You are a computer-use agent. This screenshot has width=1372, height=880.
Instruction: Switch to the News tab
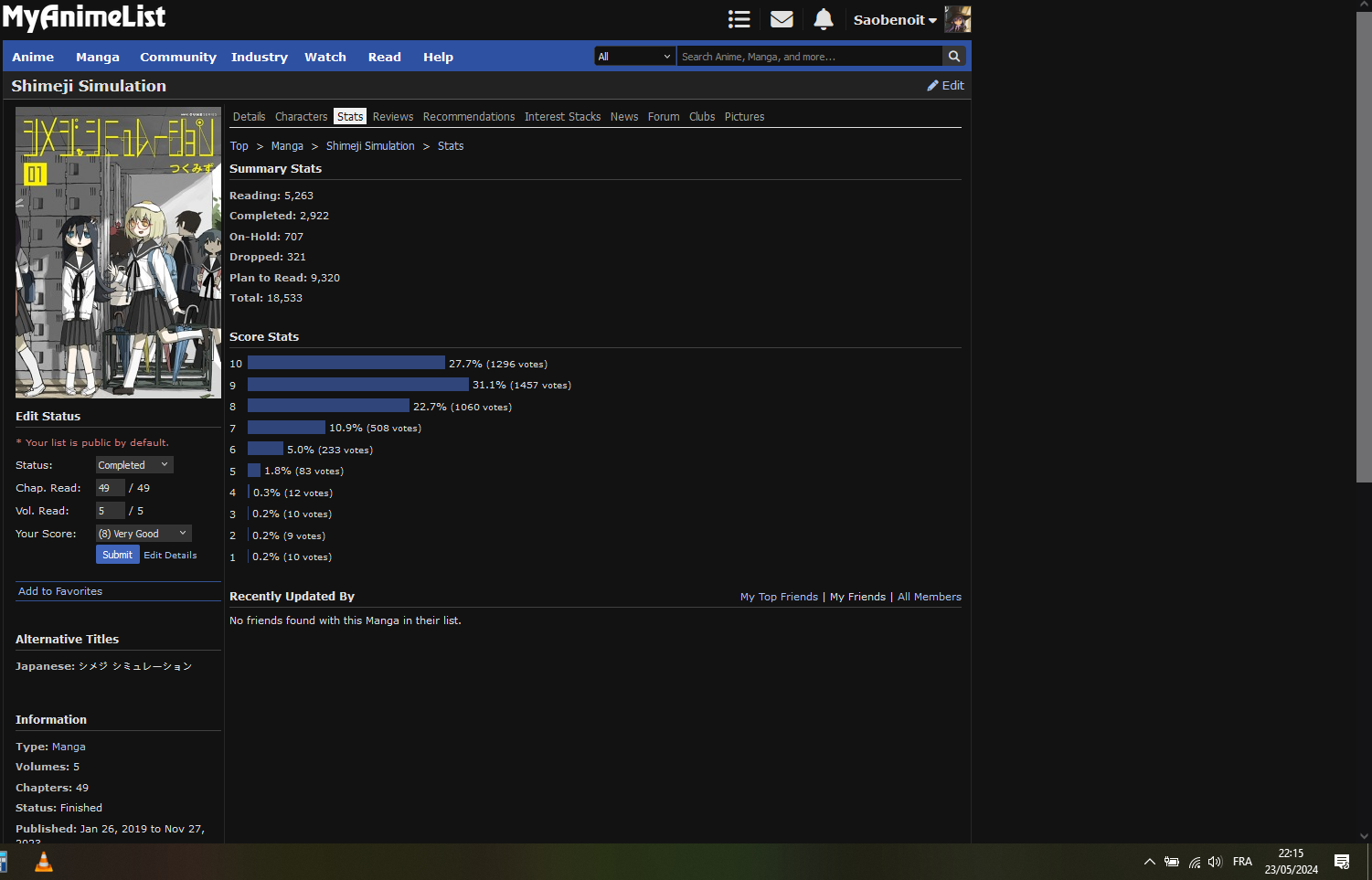point(624,117)
